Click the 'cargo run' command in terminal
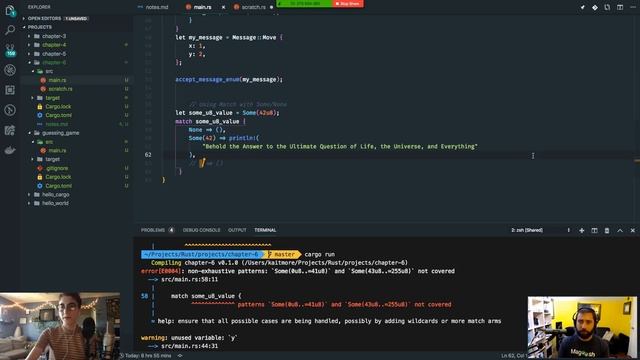This screenshot has height=360, width=640. point(320,254)
